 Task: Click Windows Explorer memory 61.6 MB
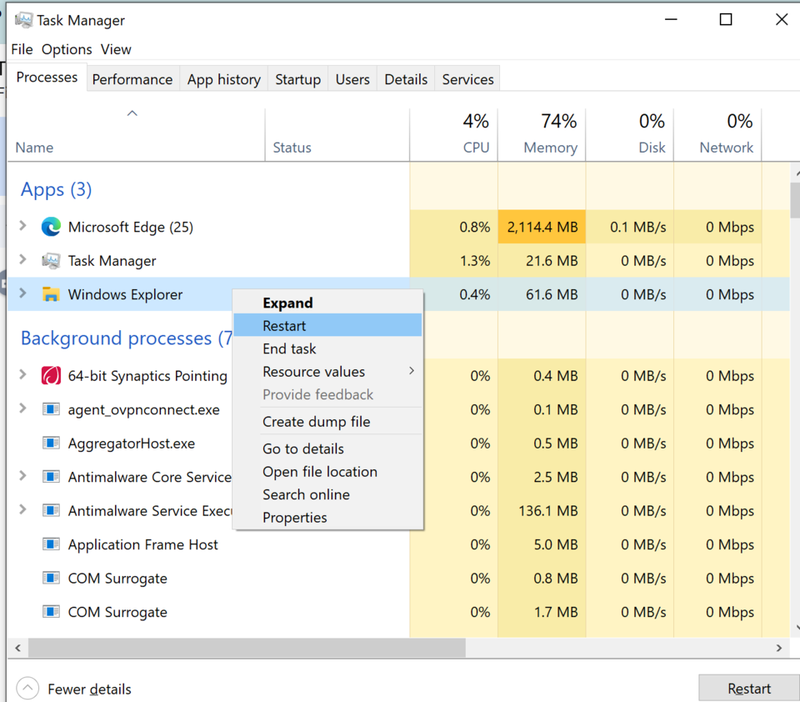(542, 294)
